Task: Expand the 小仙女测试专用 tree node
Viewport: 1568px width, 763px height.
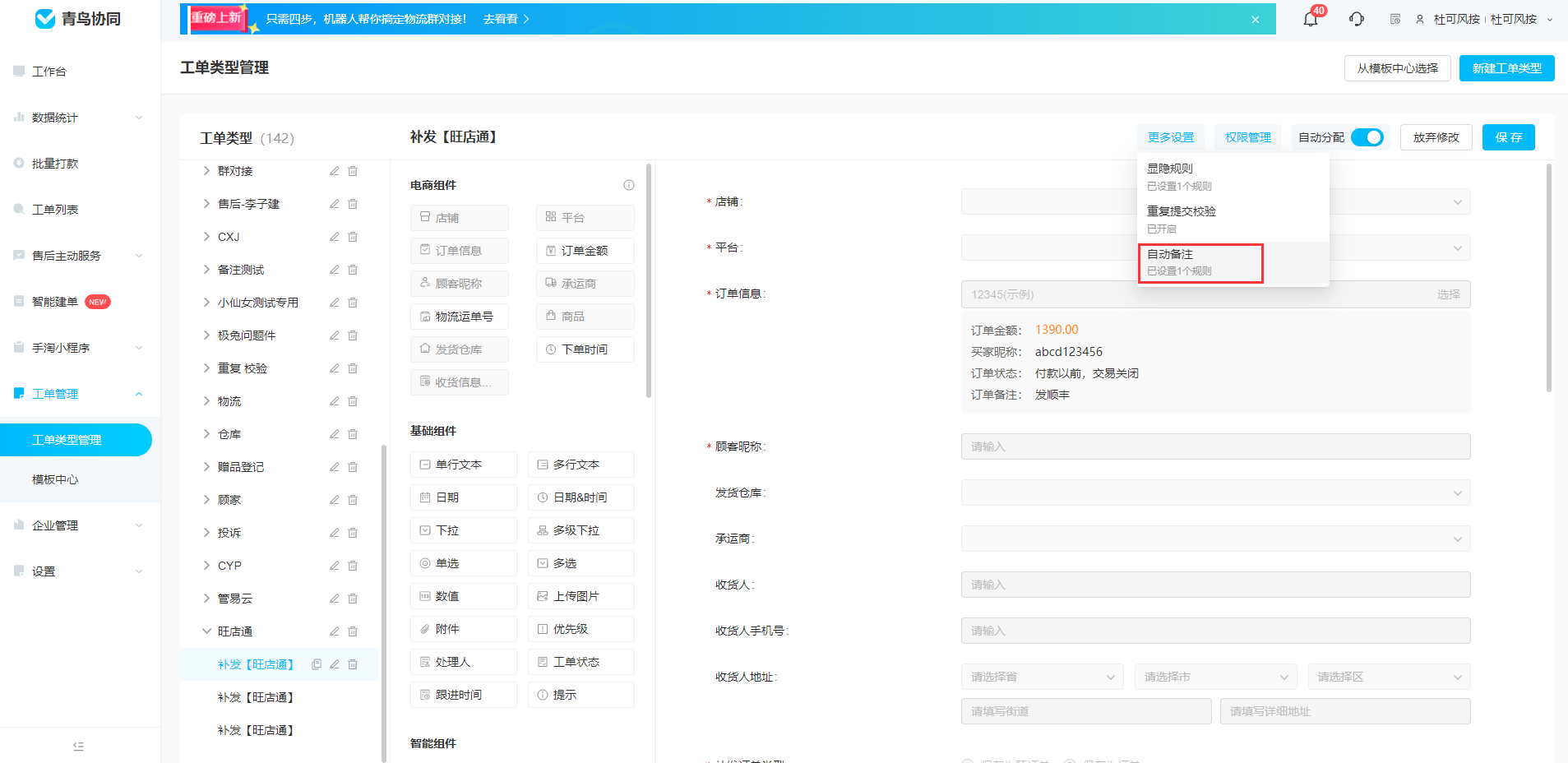Action: [x=206, y=303]
